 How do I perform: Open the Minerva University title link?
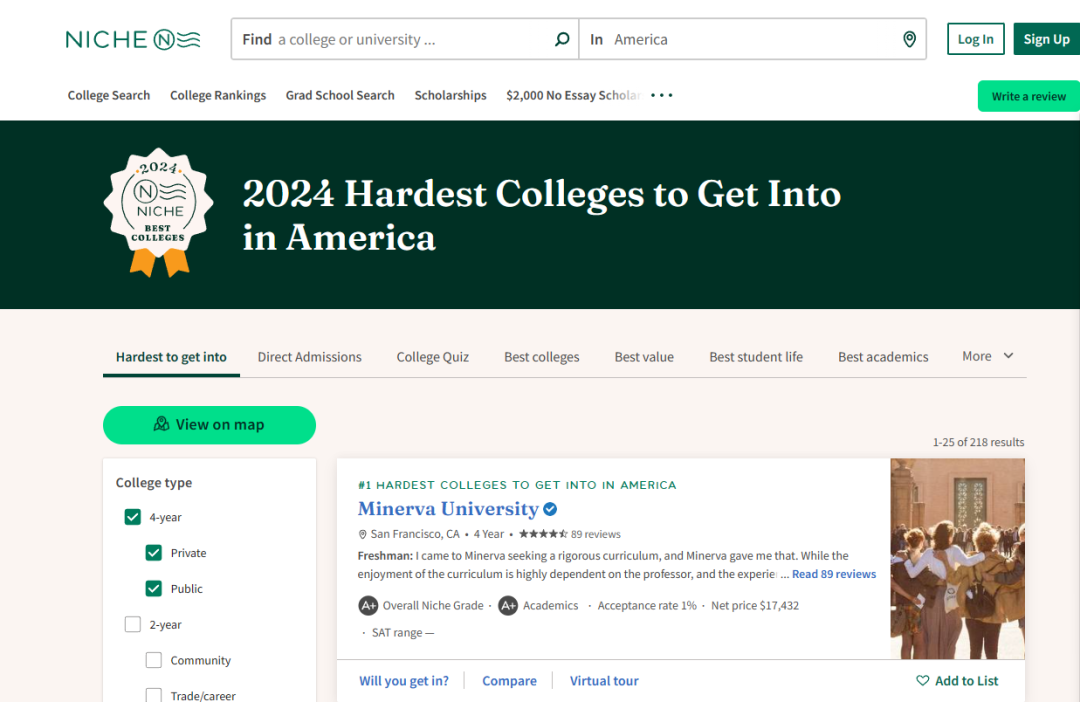pyautogui.click(x=448, y=508)
